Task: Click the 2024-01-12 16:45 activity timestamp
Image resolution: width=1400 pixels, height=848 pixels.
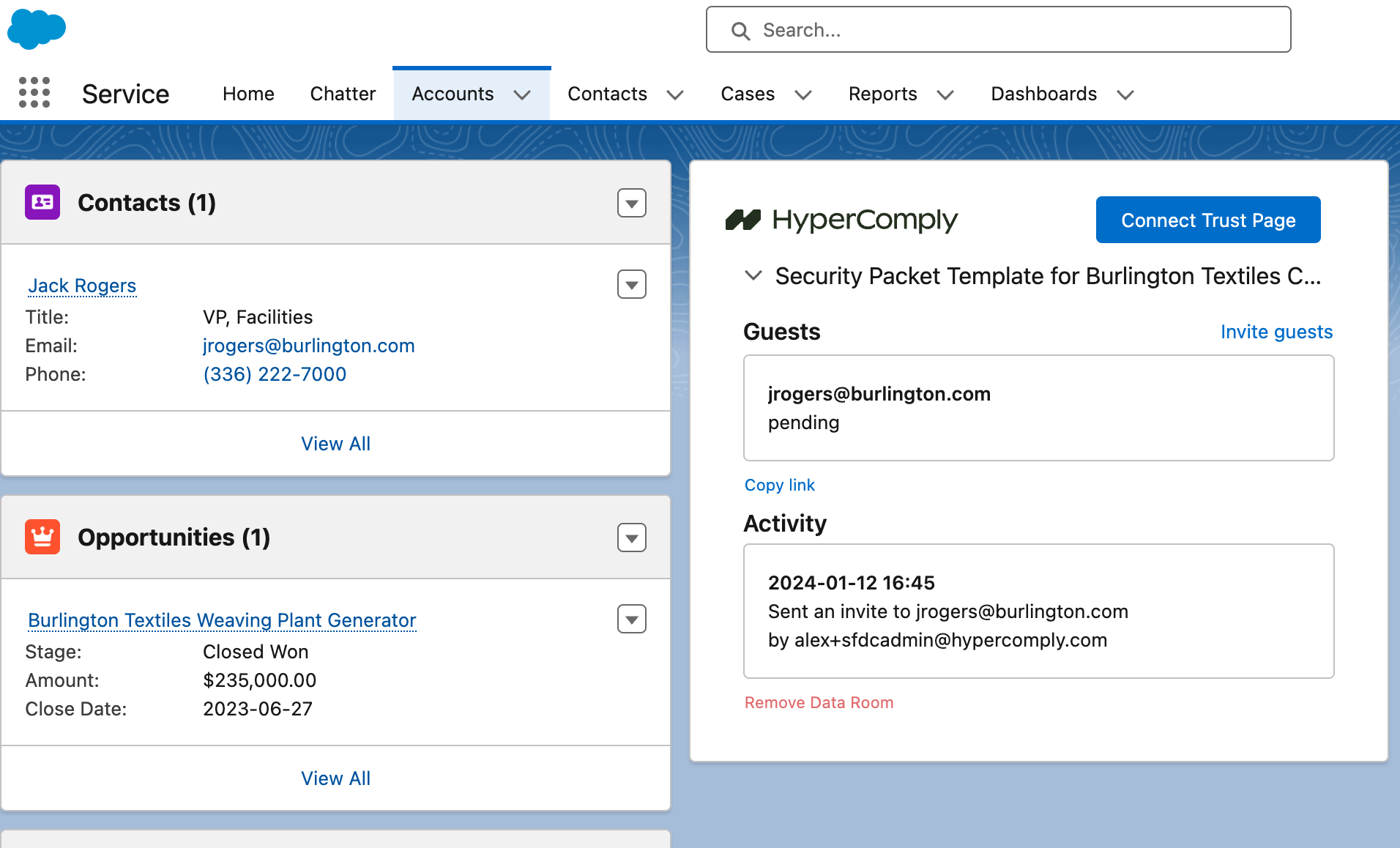Action: click(x=851, y=583)
